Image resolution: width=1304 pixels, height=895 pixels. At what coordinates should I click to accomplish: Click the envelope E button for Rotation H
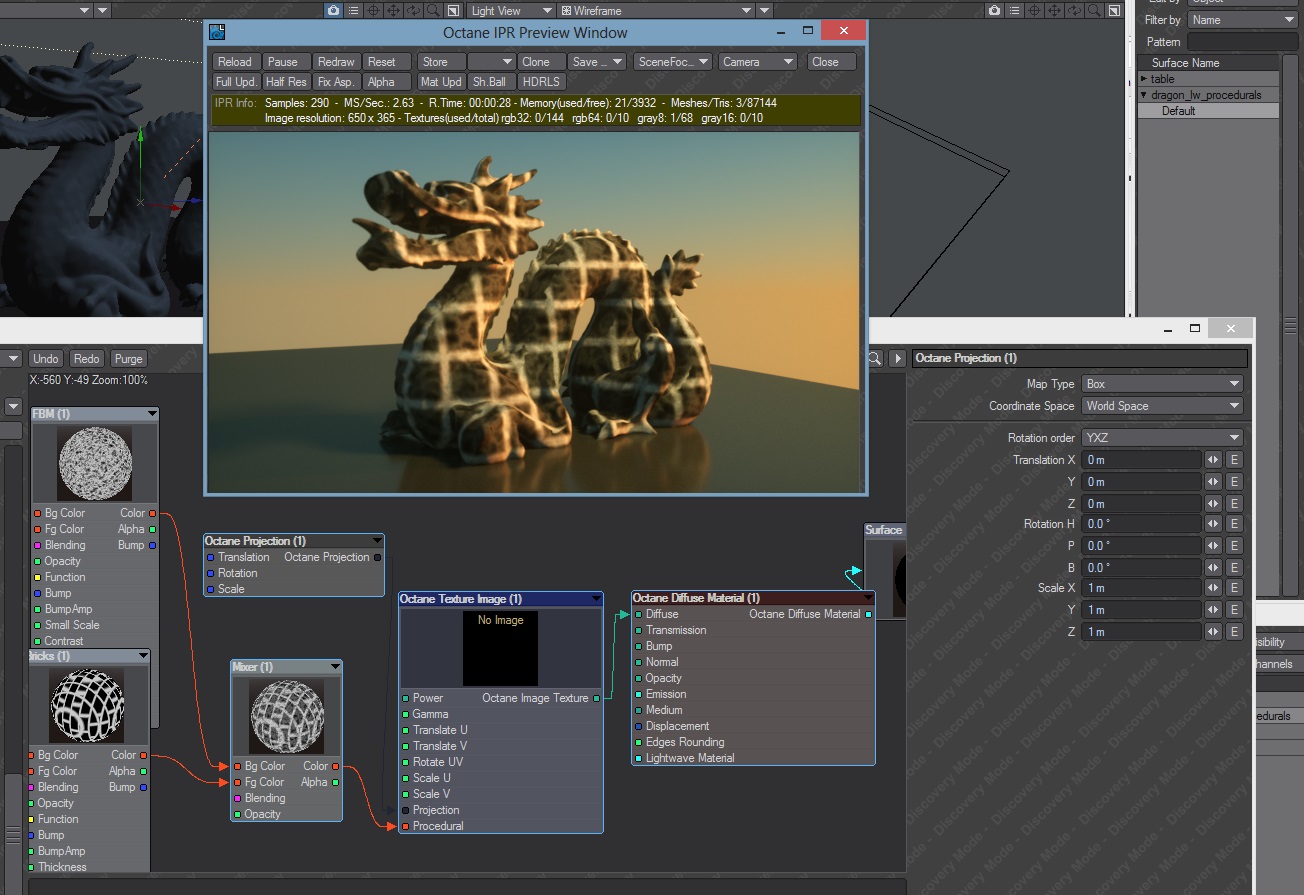pyautogui.click(x=1234, y=524)
